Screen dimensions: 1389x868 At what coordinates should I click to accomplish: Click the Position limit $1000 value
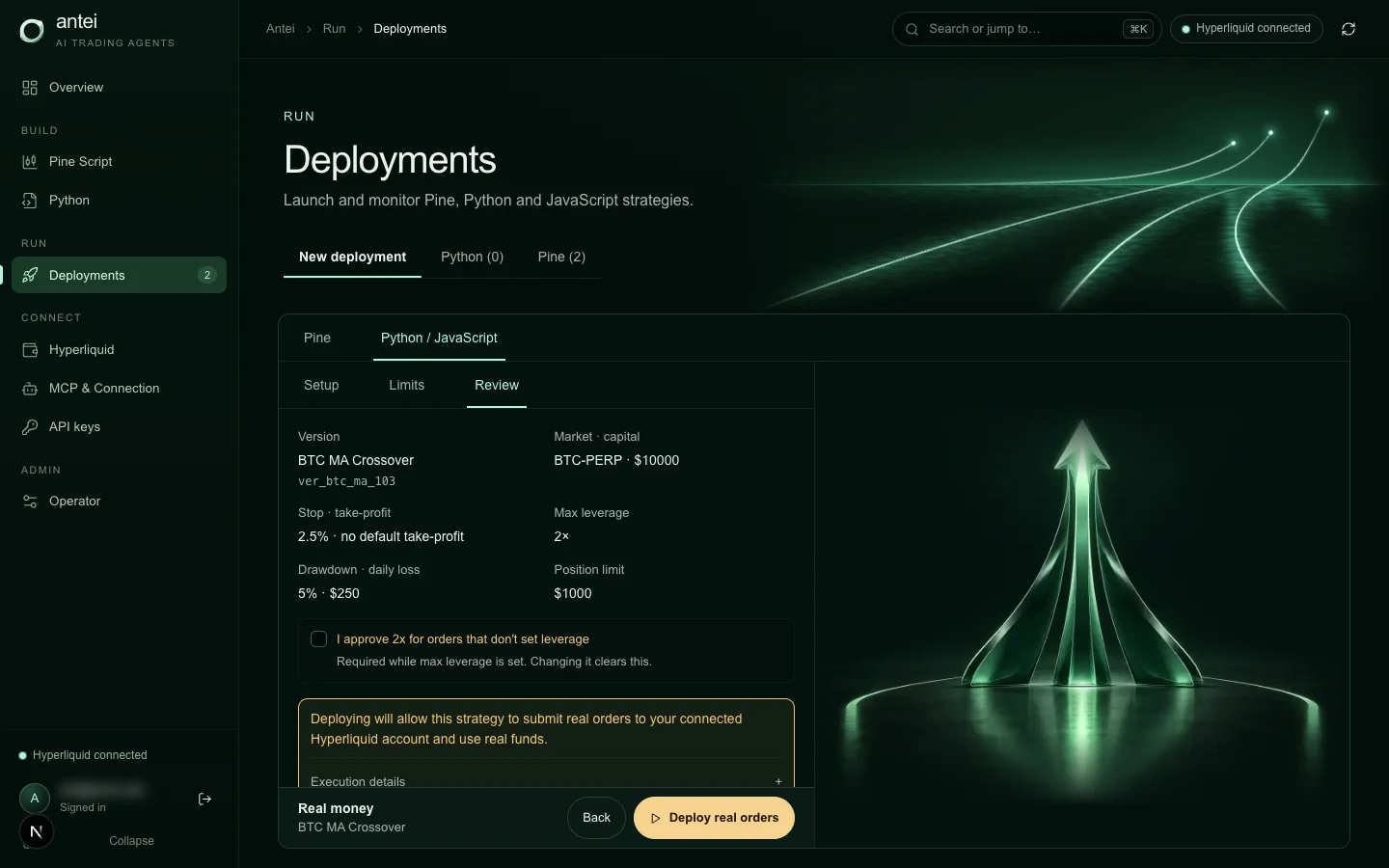[573, 593]
